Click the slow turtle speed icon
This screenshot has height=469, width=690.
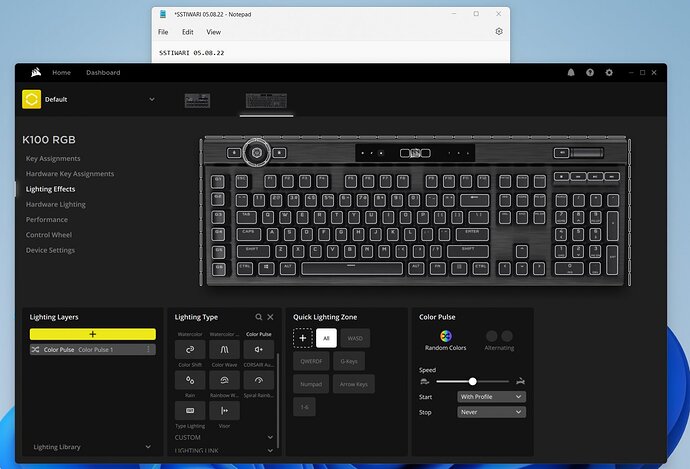(425, 381)
